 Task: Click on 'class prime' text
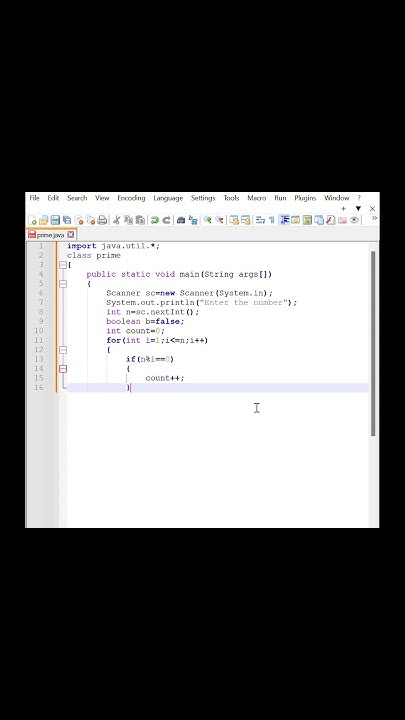94,255
